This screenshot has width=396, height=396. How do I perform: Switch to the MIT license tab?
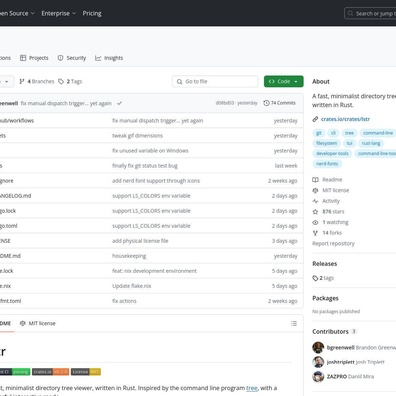[x=38, y=323]
